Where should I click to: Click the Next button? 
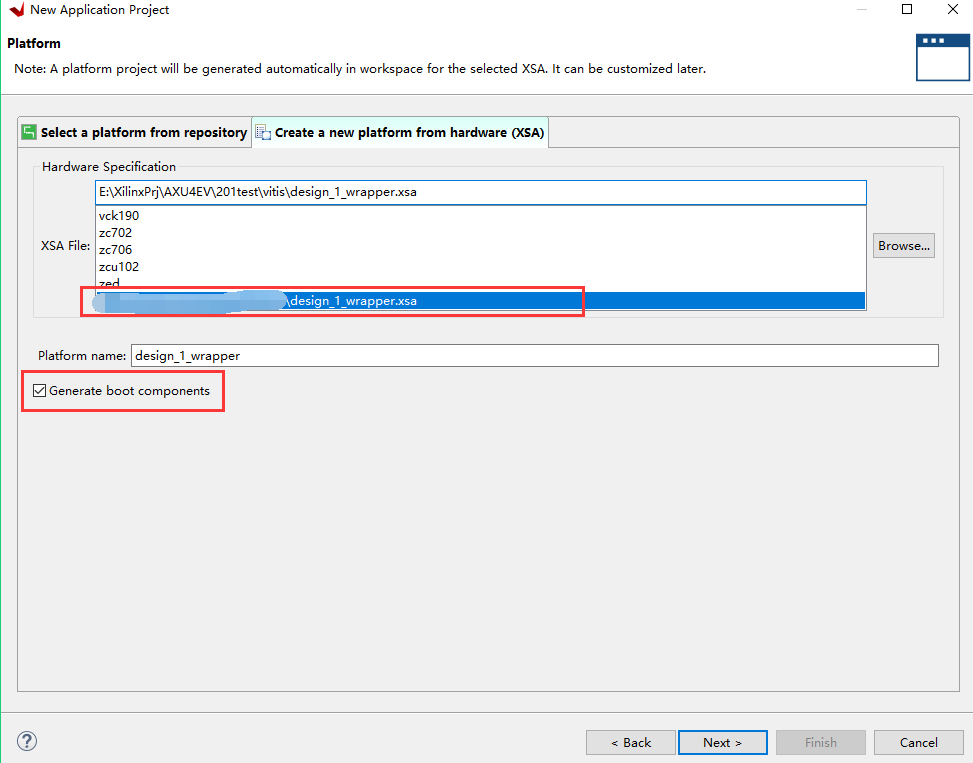coord(722,743)
